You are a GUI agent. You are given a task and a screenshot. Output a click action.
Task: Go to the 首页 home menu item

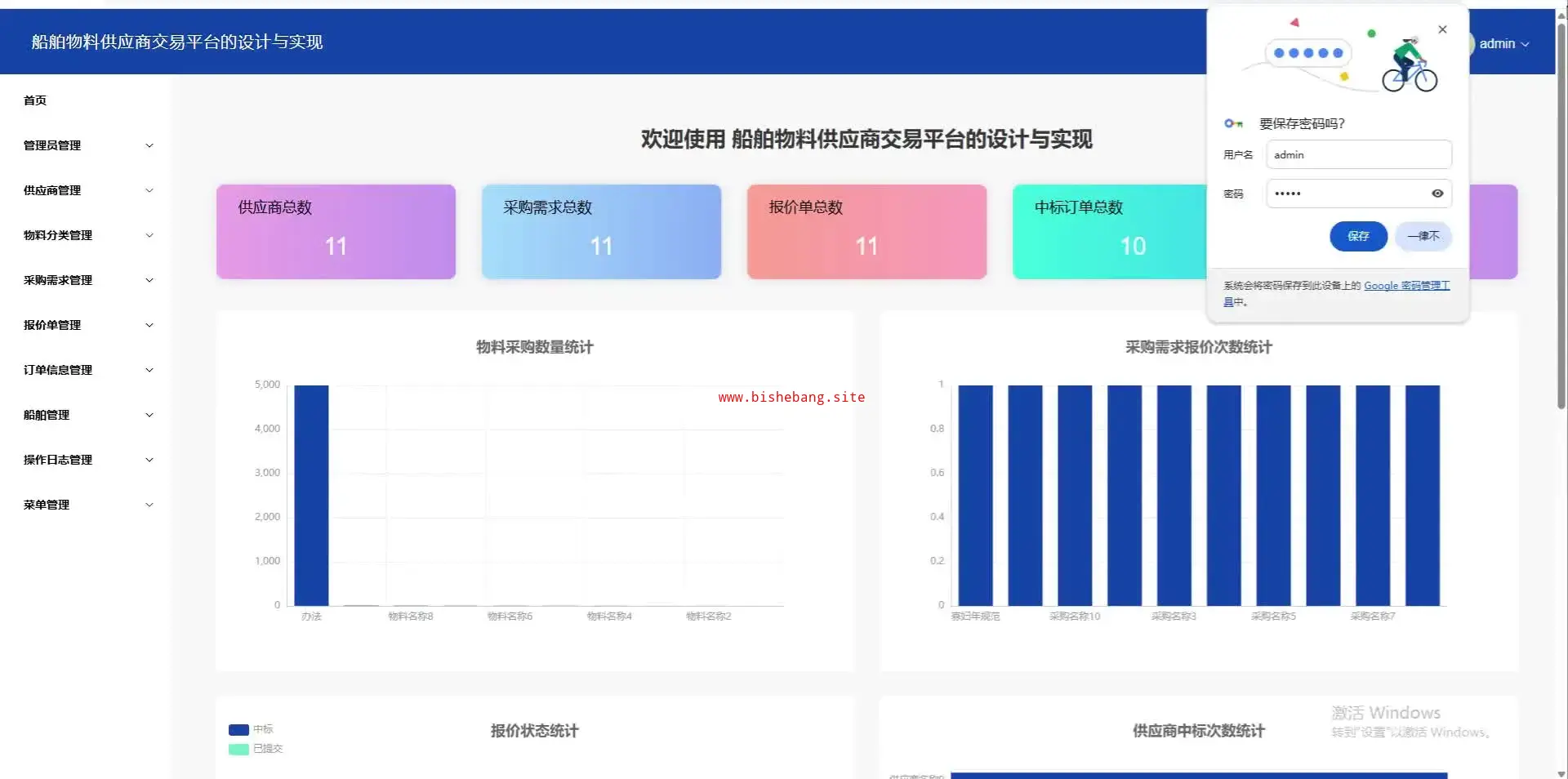click(35, 100)
